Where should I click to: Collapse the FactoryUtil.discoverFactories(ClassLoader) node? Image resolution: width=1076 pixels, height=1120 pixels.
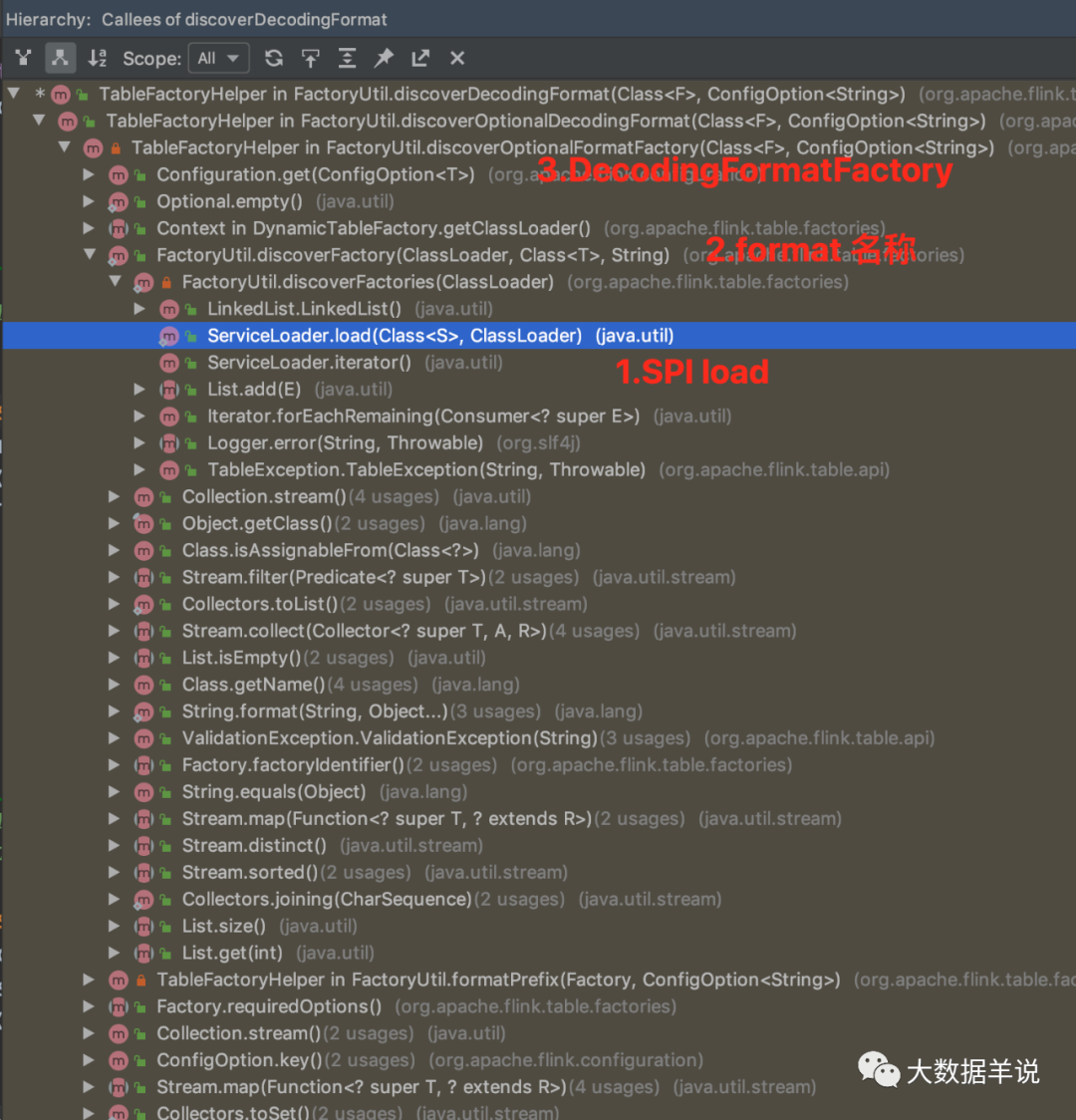coord(116,281)
